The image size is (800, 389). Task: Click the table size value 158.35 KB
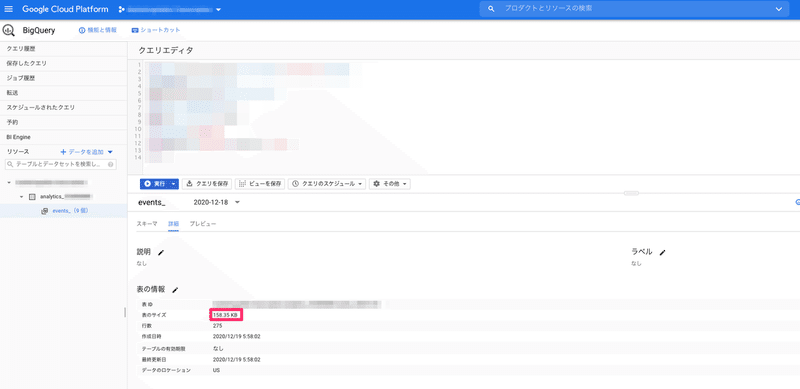tap(225, 315)
